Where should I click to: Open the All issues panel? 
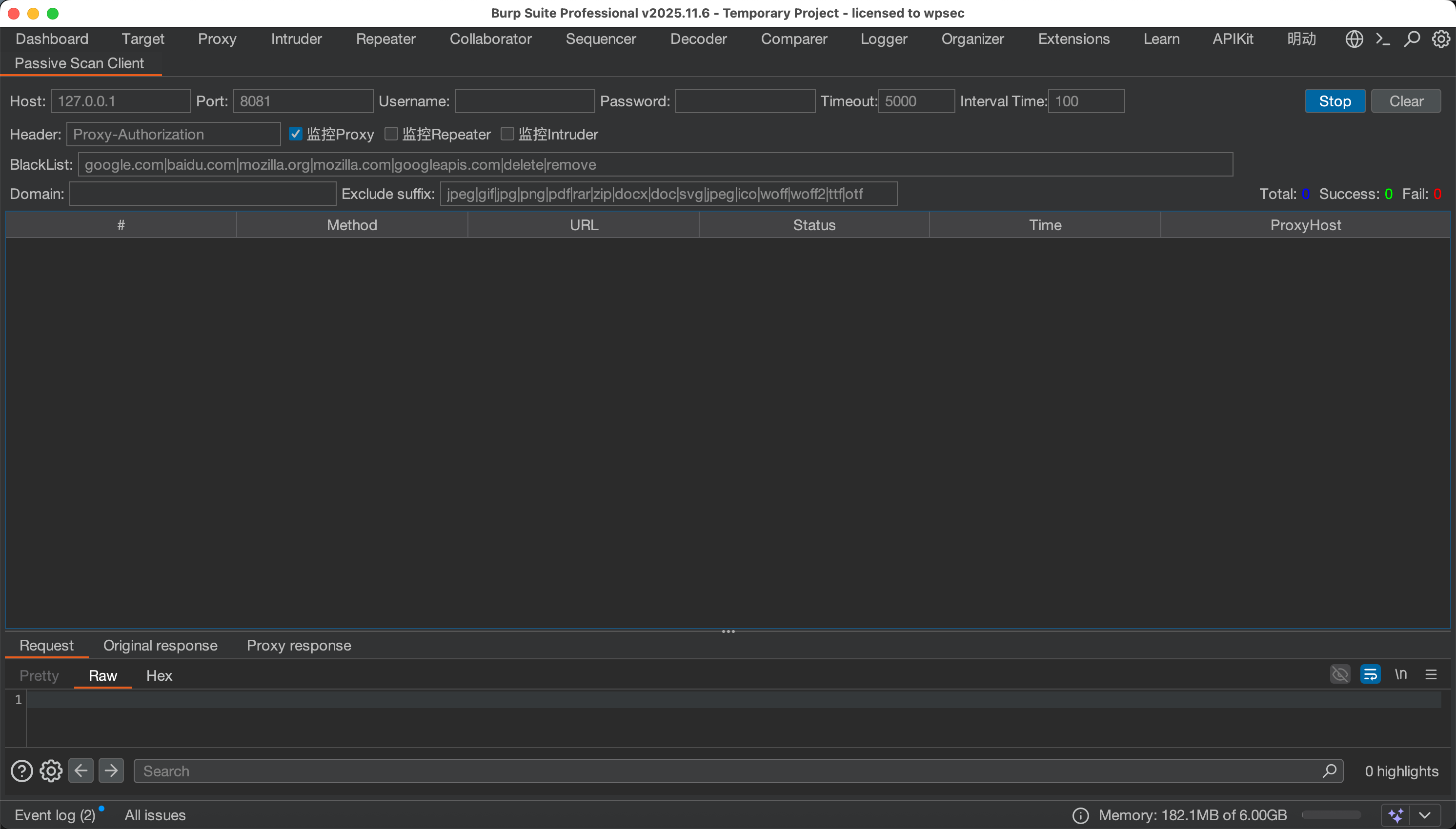(x=155, y=815)
